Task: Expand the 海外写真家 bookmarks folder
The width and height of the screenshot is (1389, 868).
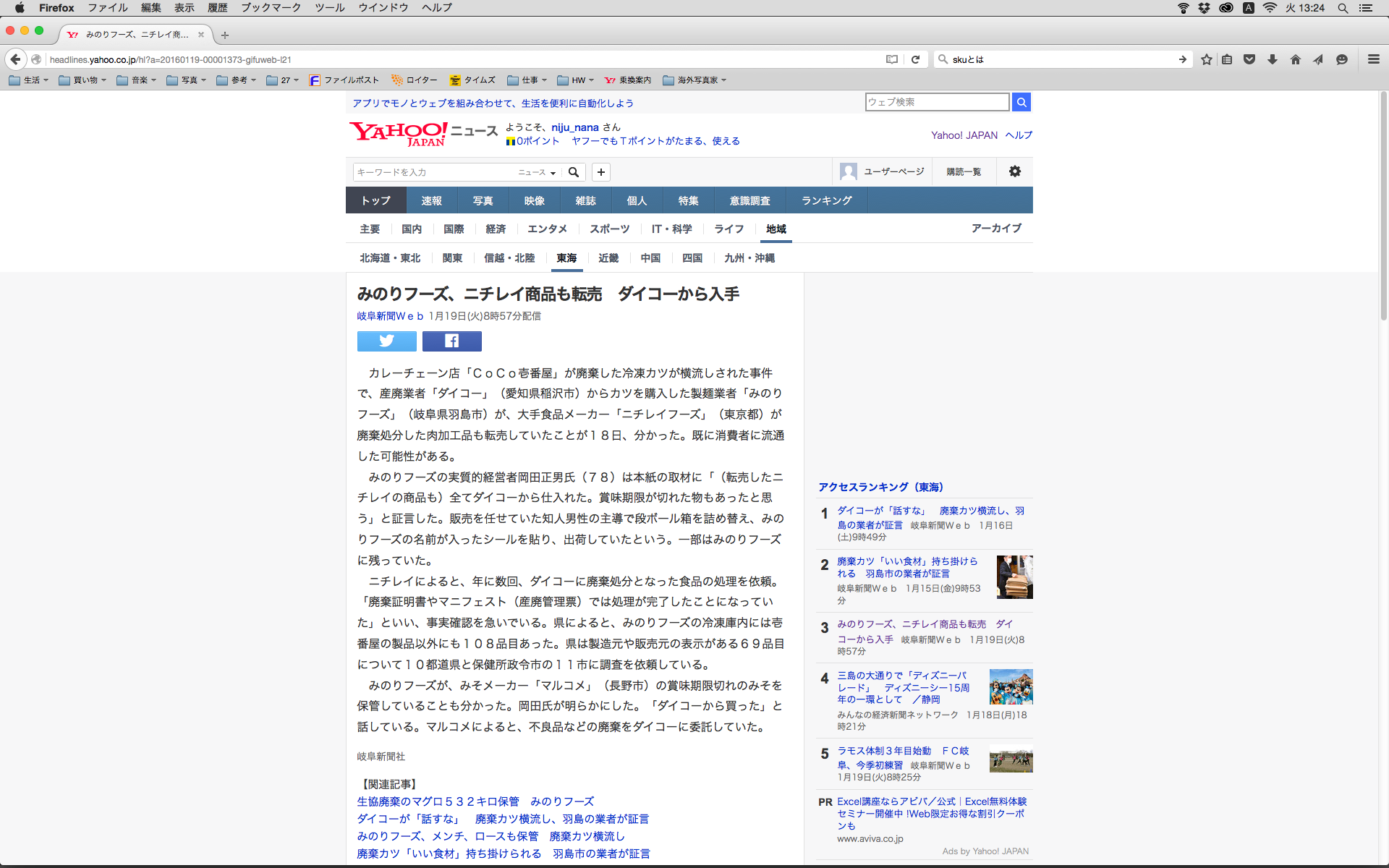Action: coord(694,80)
